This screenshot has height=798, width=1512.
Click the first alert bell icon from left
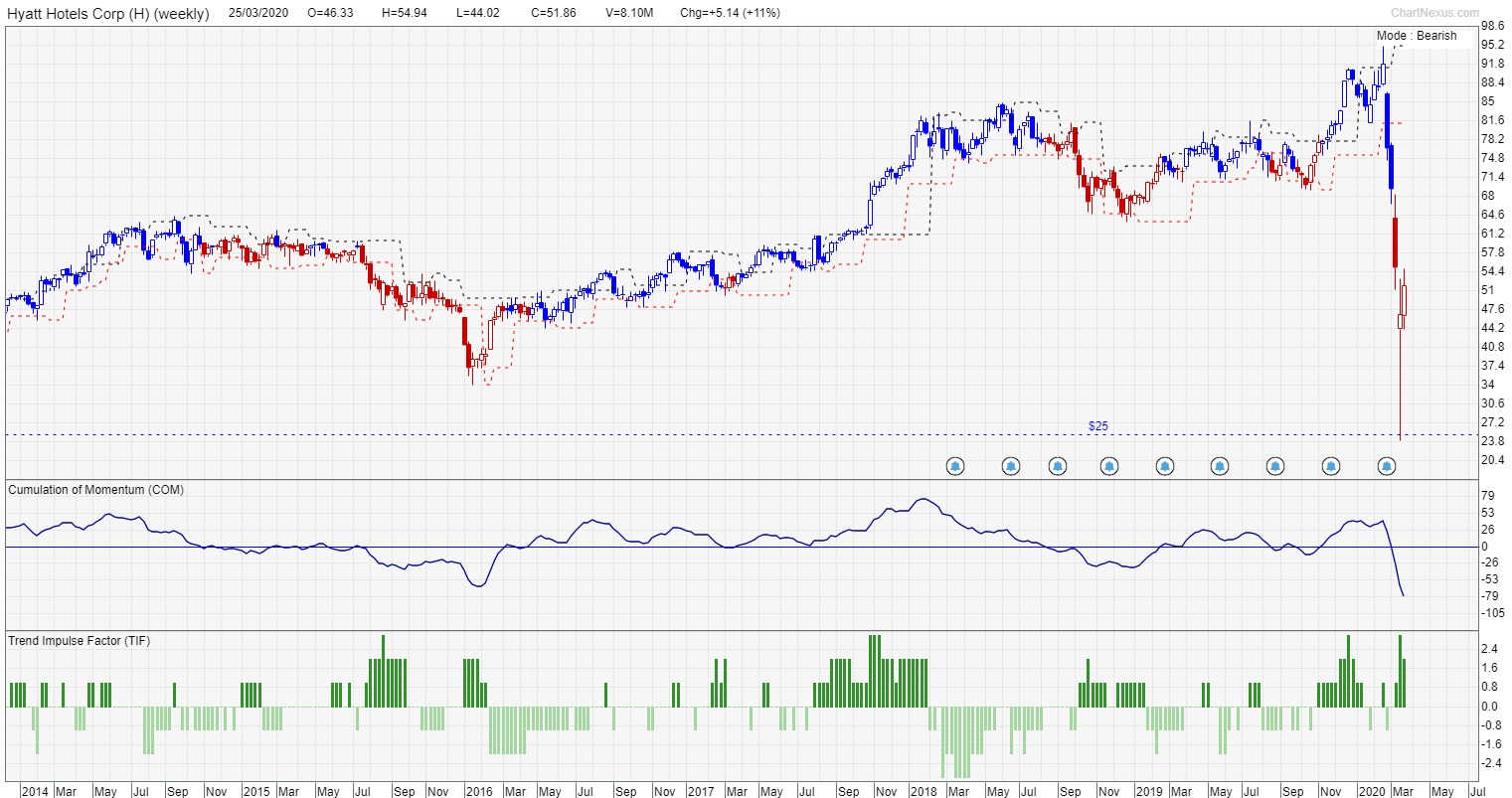(x=954, y=465)
